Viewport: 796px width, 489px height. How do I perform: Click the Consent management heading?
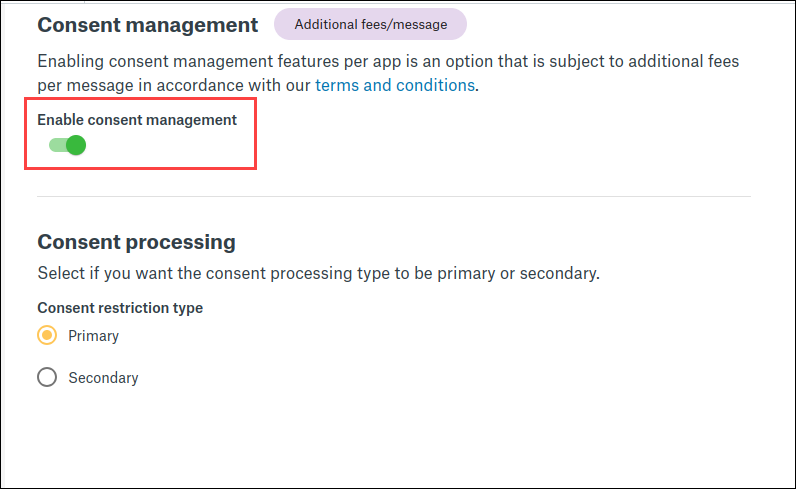point(147,24)
